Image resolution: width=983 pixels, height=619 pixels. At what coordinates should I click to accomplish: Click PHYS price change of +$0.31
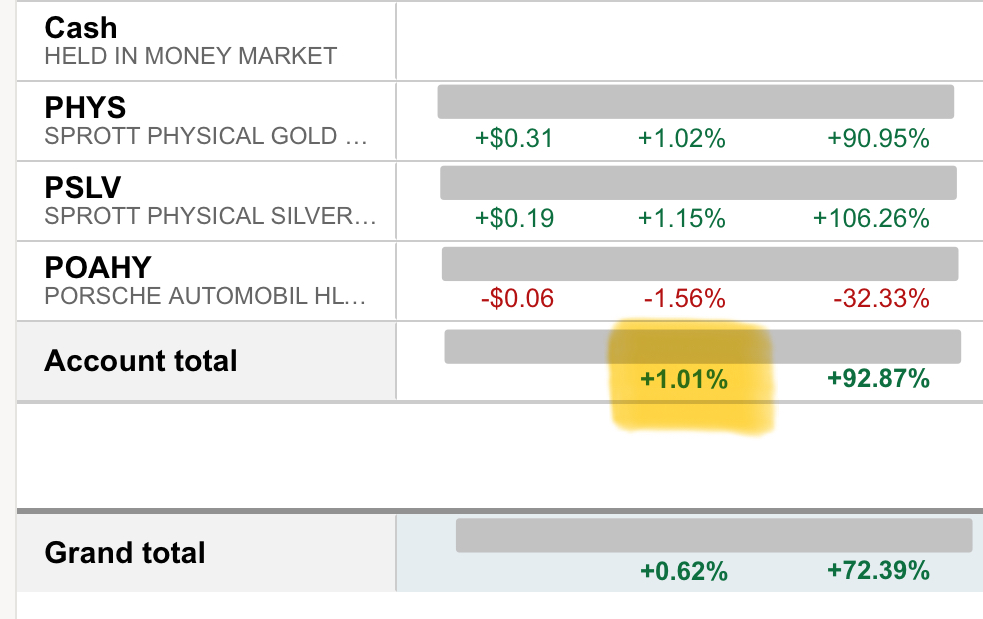coord(514,138)
